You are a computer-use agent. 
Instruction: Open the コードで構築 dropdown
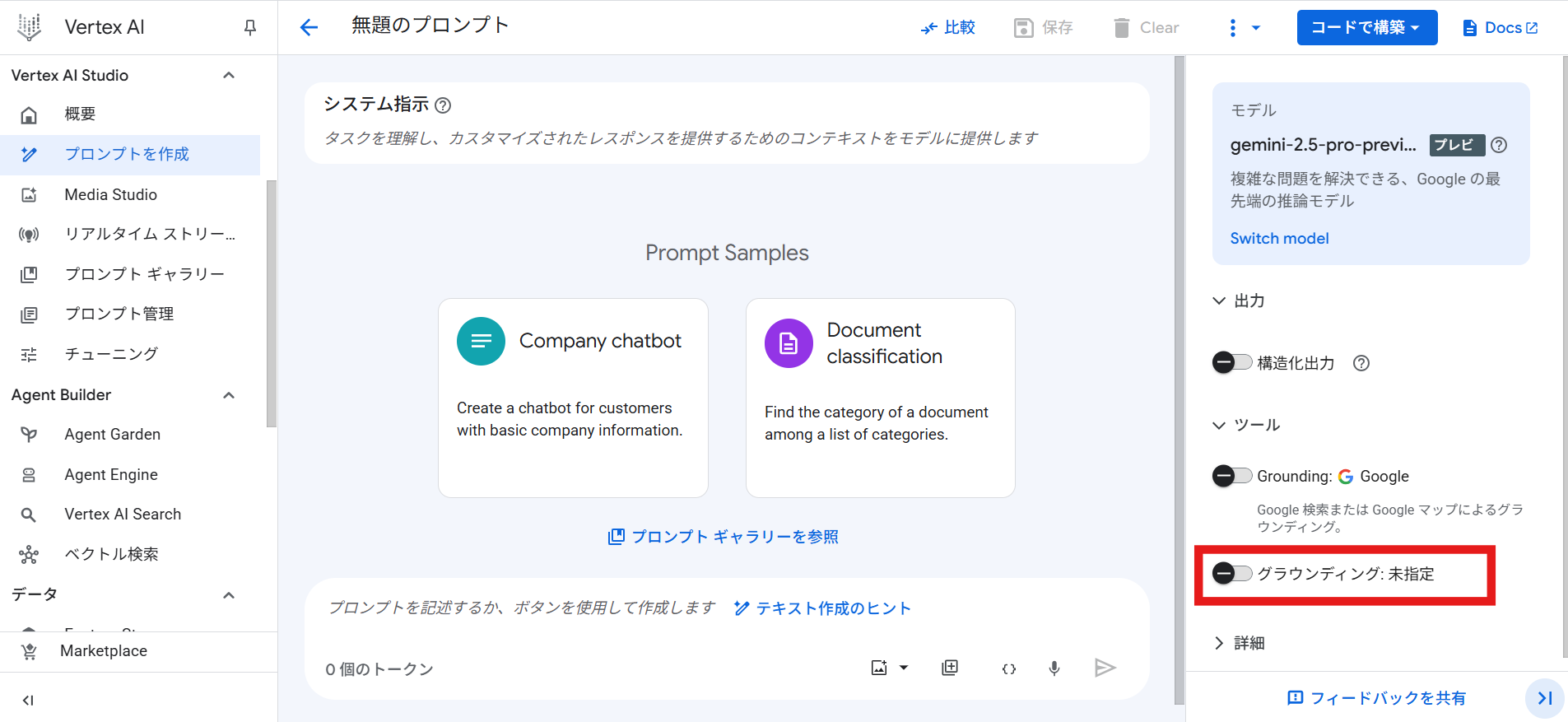(1367, 28)
